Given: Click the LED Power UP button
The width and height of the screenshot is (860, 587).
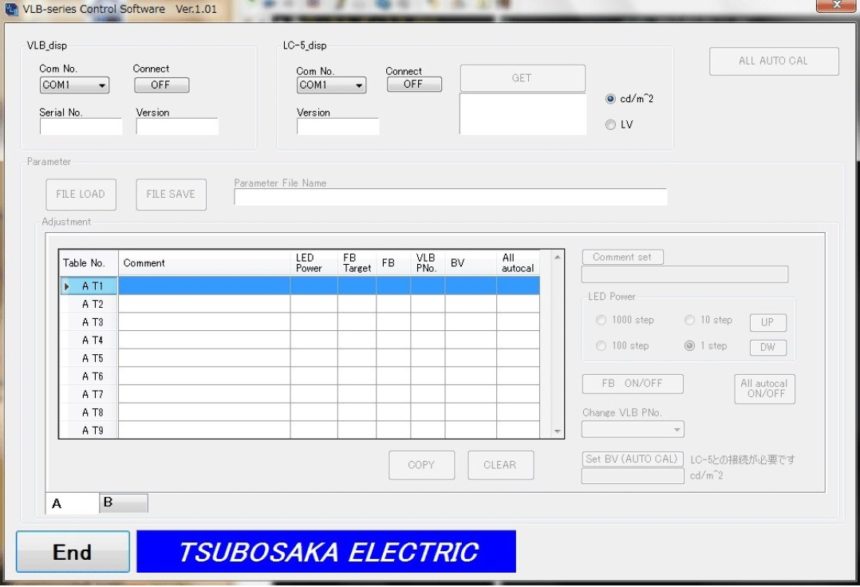Looking at the screenshot, I should pyautogui.click(x=768, y=323).
